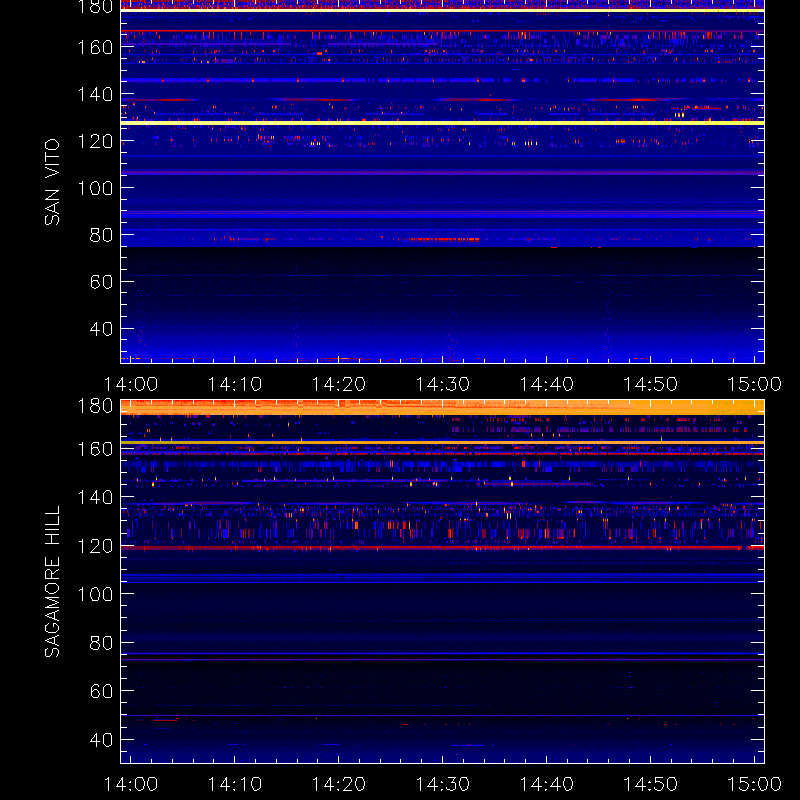Click the 14:40 time label under San Vito plot
The image size is (800, 800).
546,384
